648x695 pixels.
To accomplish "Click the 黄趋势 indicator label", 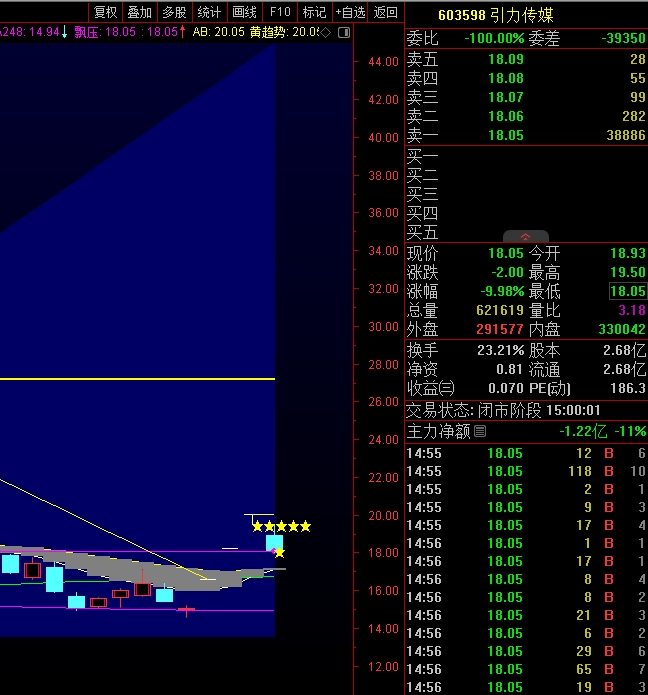I will [268, 32].
